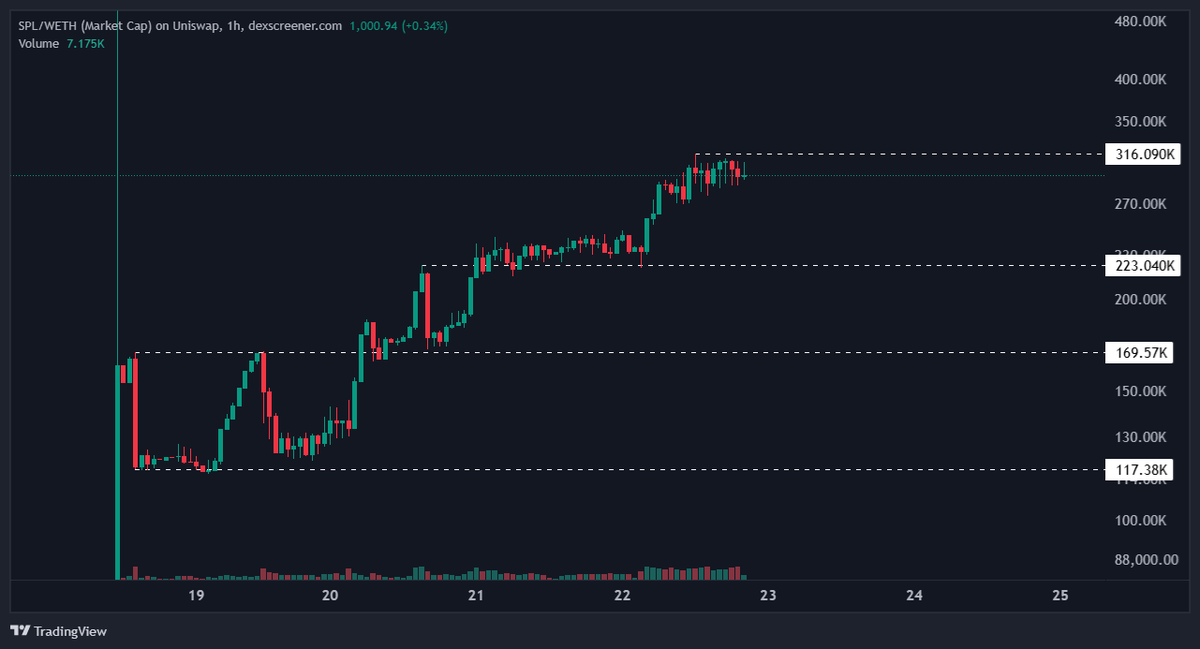Click the 480.00K price axis label
1200x649 pixels.
click(x=1140, y=21)
